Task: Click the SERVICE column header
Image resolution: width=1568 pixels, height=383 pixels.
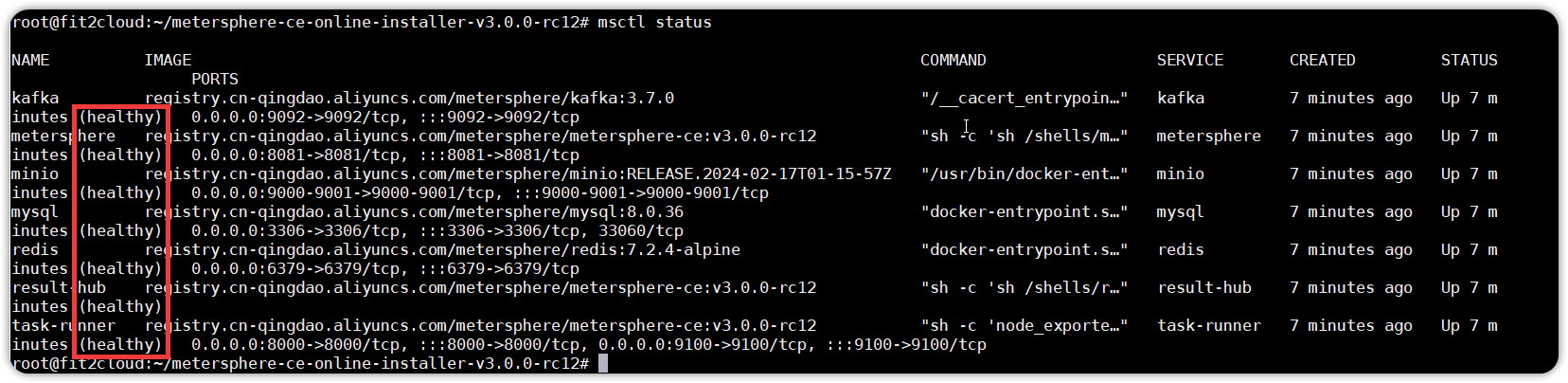Action: [x=1189, y=60]
